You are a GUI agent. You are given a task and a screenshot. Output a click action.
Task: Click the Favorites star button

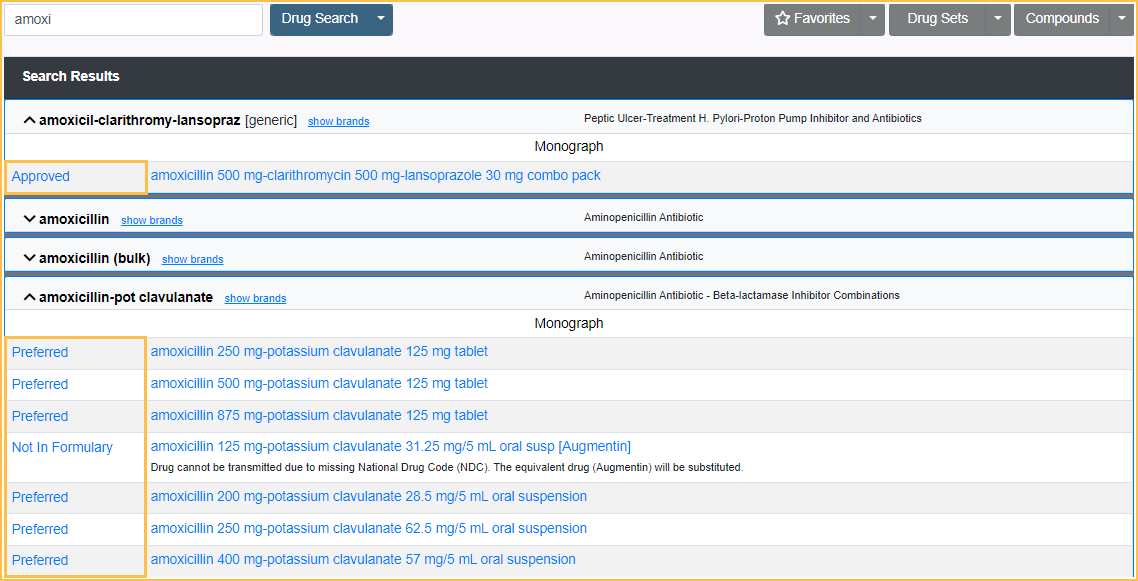coord(812,19)
